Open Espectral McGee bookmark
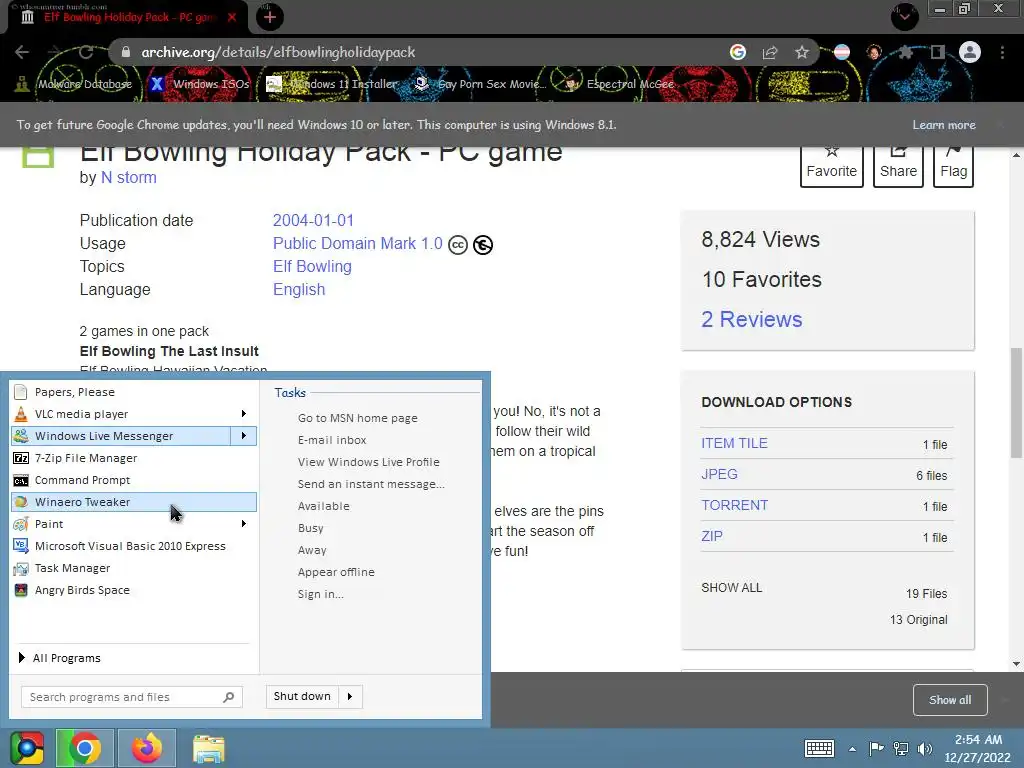The width and height of the screenshot is (1024, 768). [x=618, y=84]
